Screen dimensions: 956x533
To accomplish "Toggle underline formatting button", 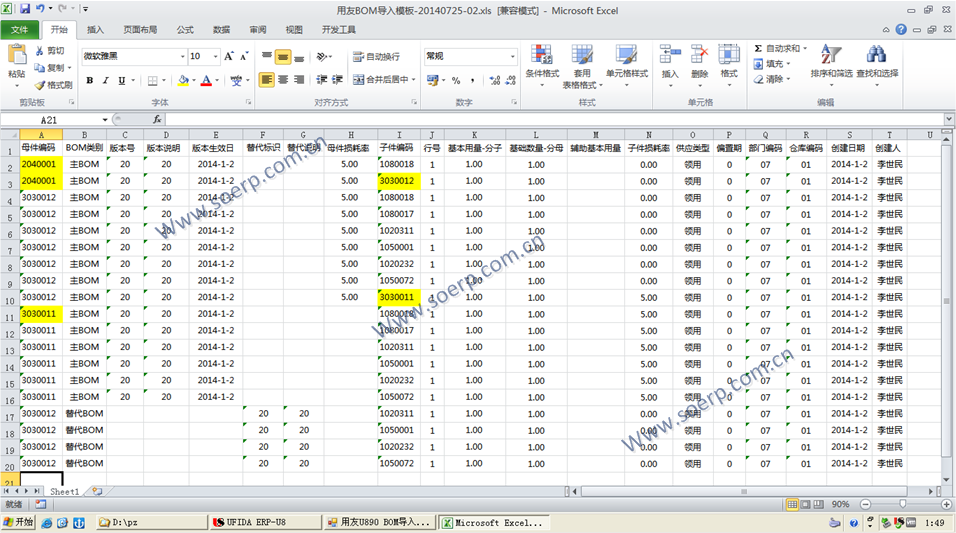I will (121, 80).
